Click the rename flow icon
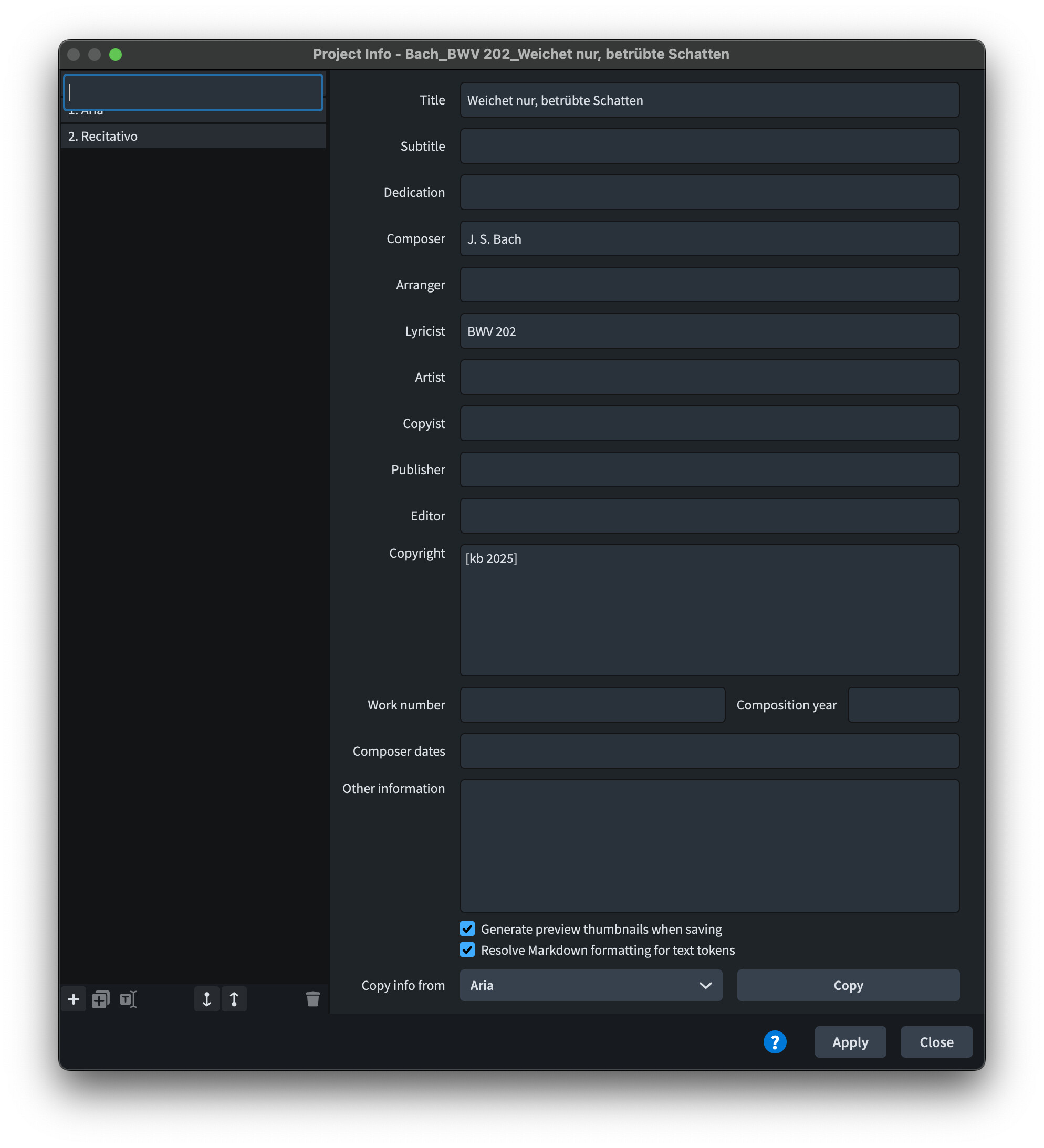The width and height of the screenshot is (1044, 1148). [128, 999]
